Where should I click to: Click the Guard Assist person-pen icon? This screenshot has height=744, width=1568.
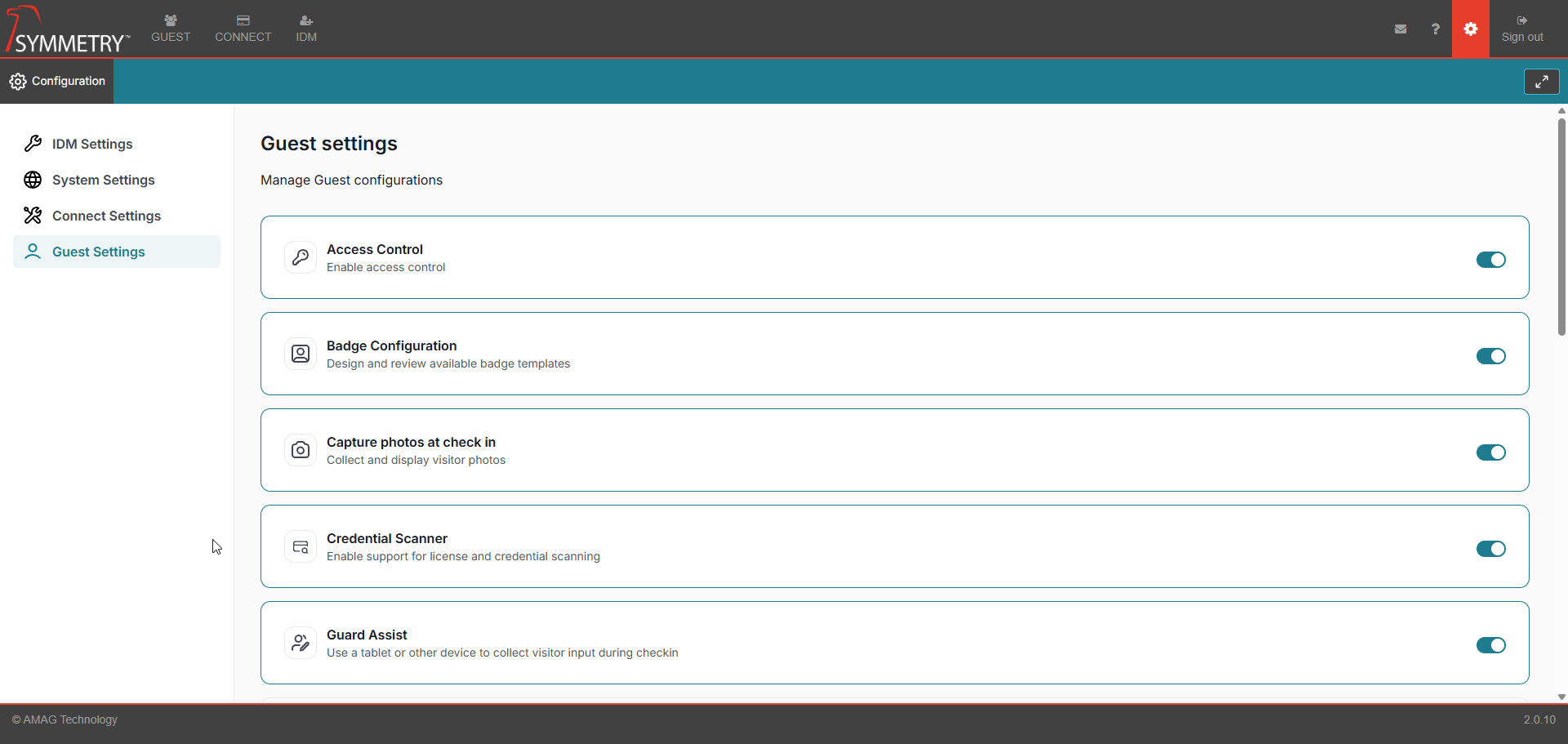click(x=301, y=643)
